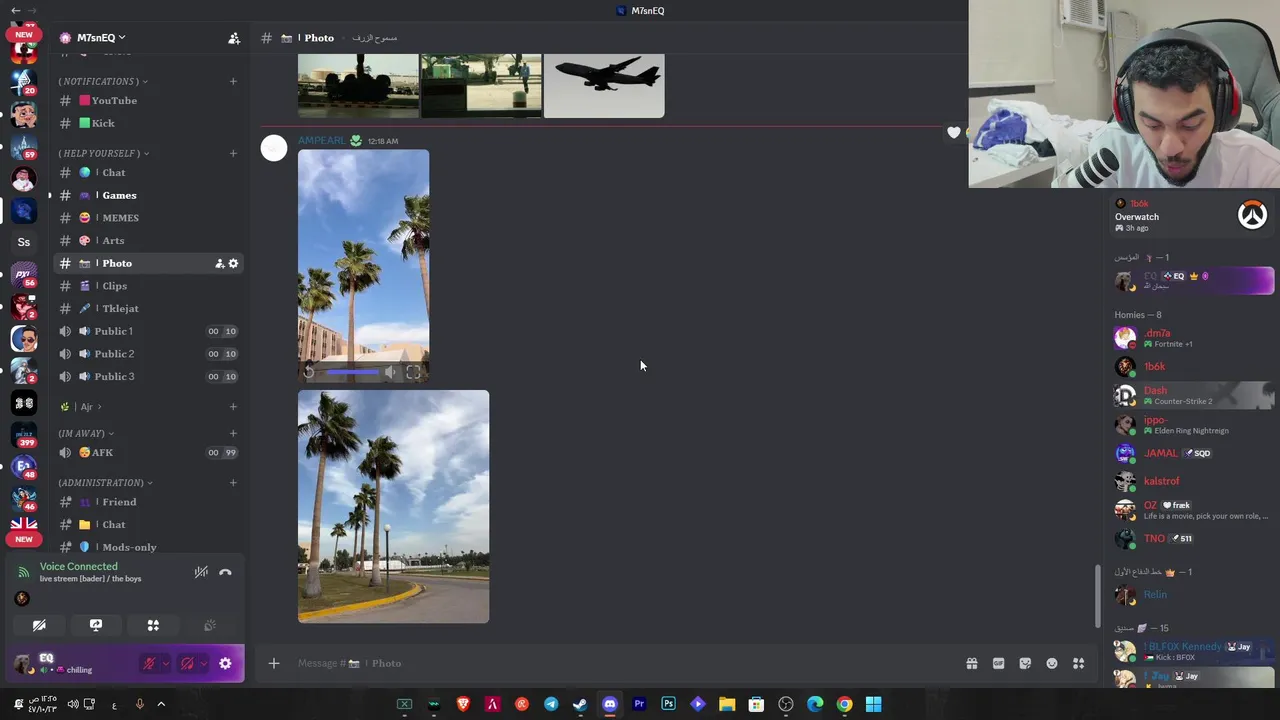Screen dimensions: 1280x720
Task: Edit Photo channel settings gear
Action: pyautogui.click(x=233, y=263)
